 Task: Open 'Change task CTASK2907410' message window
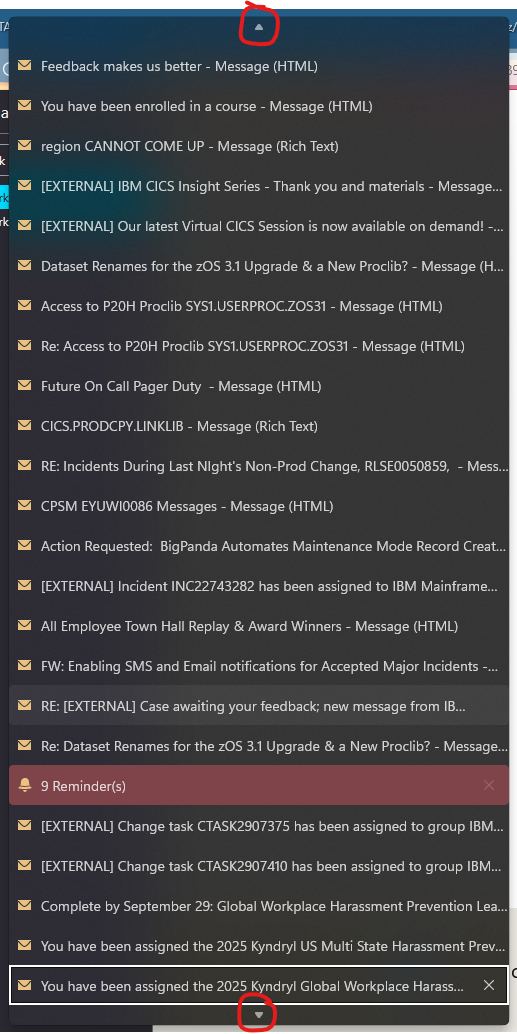pos(258,865)
